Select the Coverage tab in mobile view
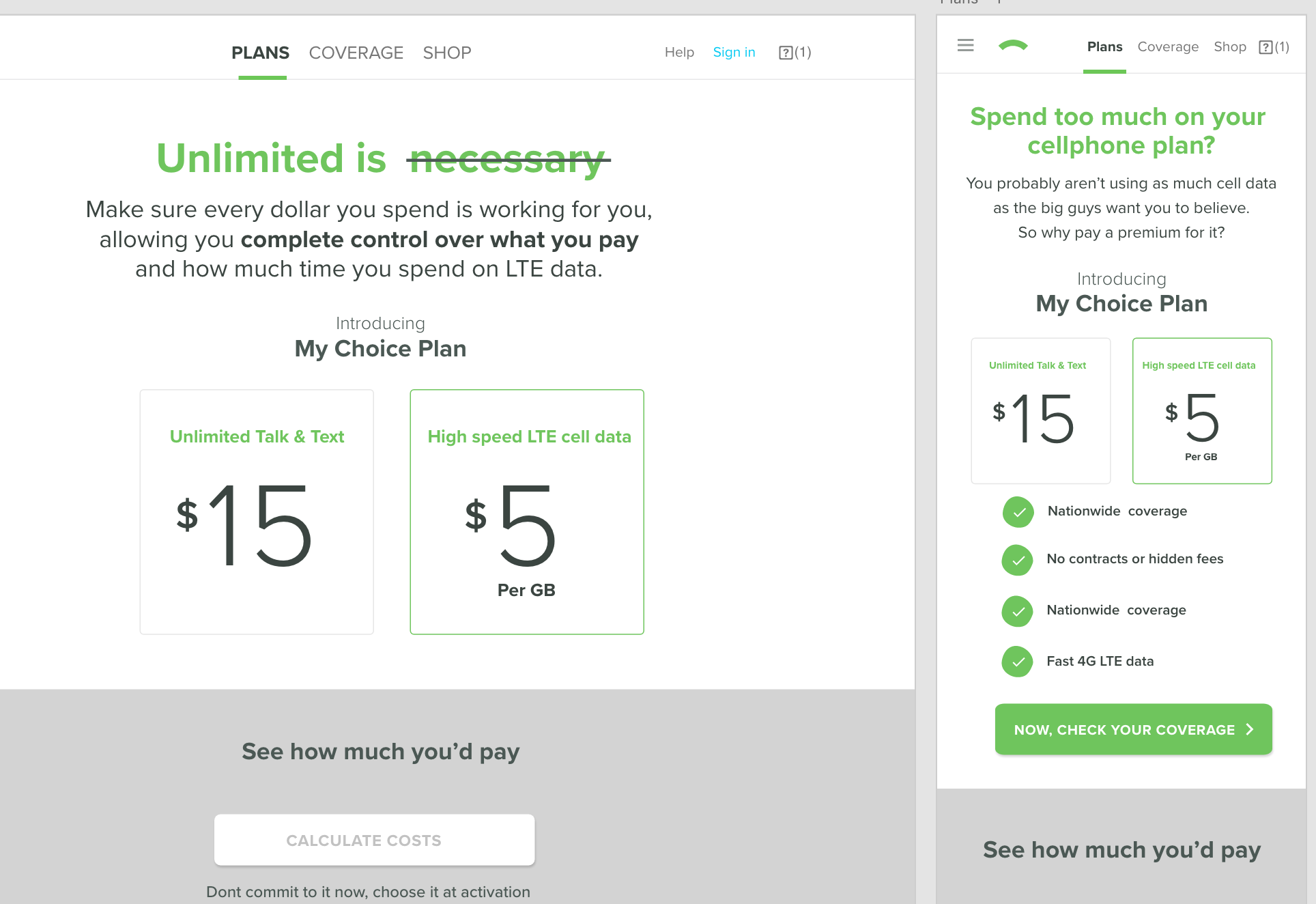The image size is (1316, 904). 1168,47
